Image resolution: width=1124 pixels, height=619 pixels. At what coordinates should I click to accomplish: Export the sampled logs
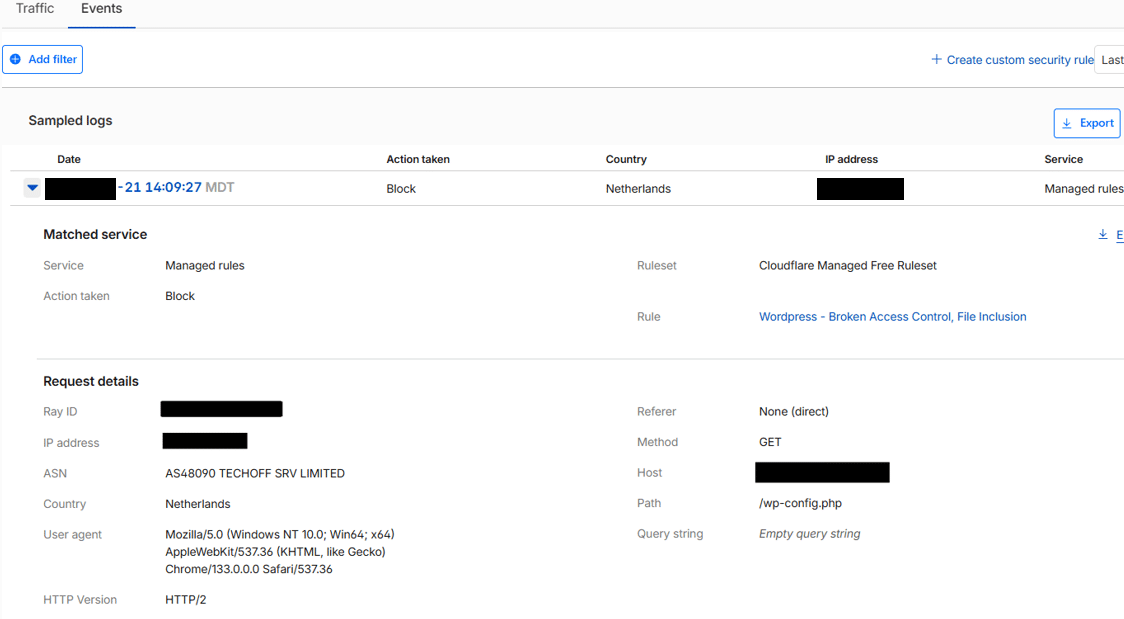[1087, 123]
